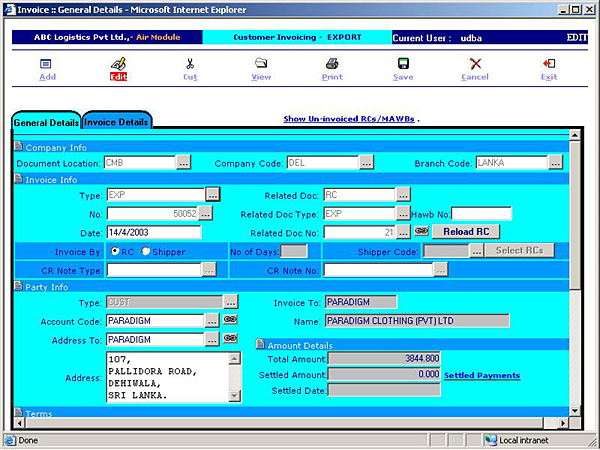
Task: Click the View folder icon
Action: coord(261,63)
